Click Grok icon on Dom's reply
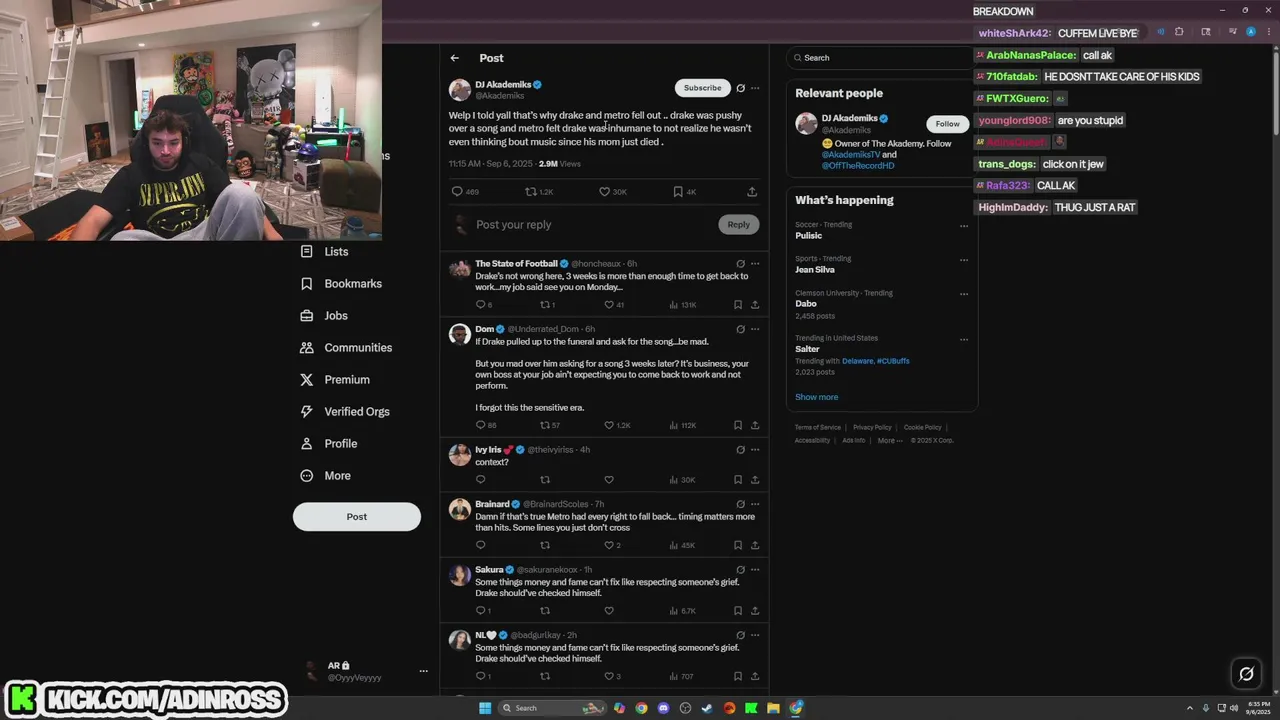 coord(740,329)
